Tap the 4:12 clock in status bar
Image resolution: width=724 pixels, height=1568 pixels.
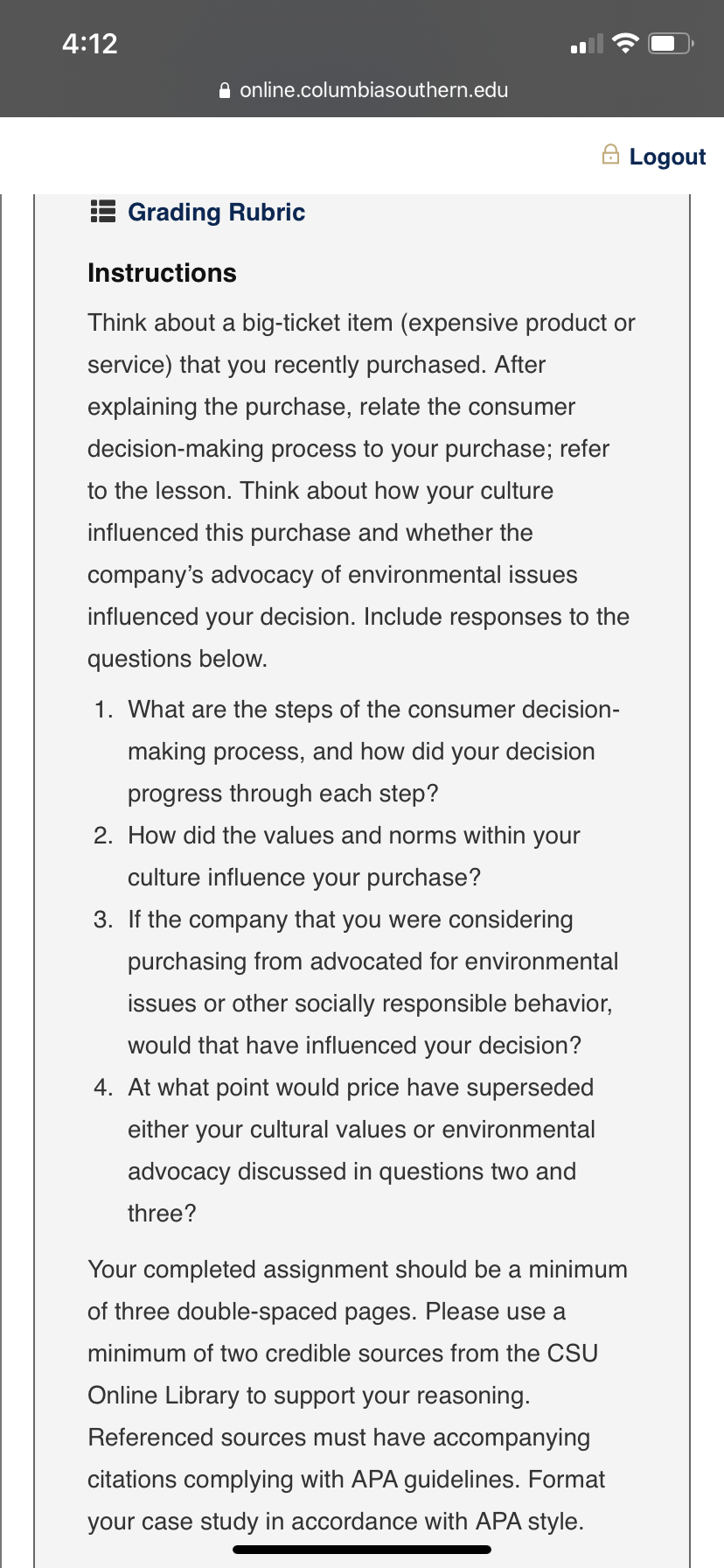click(90, 44)
